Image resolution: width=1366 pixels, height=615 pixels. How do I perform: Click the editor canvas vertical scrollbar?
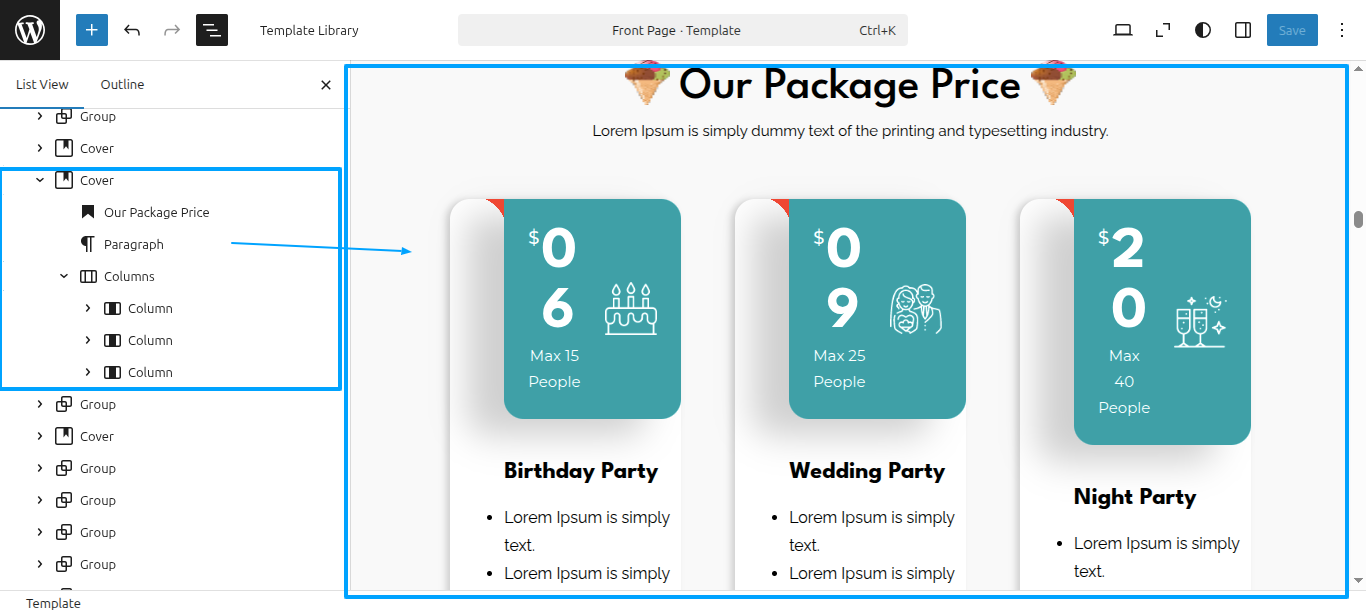pos(1358,219)
